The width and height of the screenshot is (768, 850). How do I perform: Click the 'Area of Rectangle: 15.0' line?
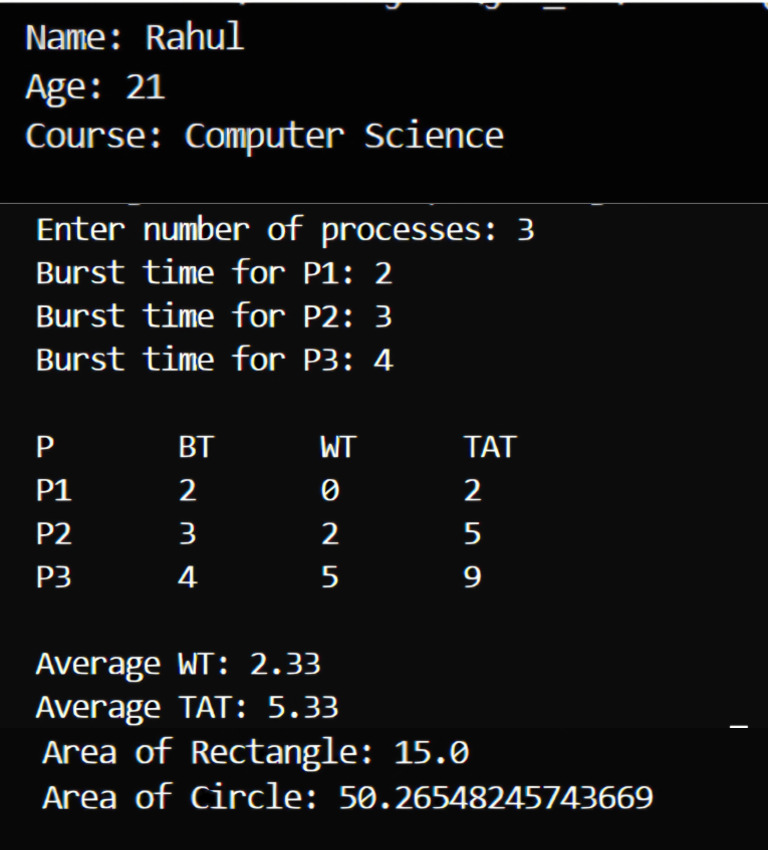pyautogui.click(x=256, y=753)
